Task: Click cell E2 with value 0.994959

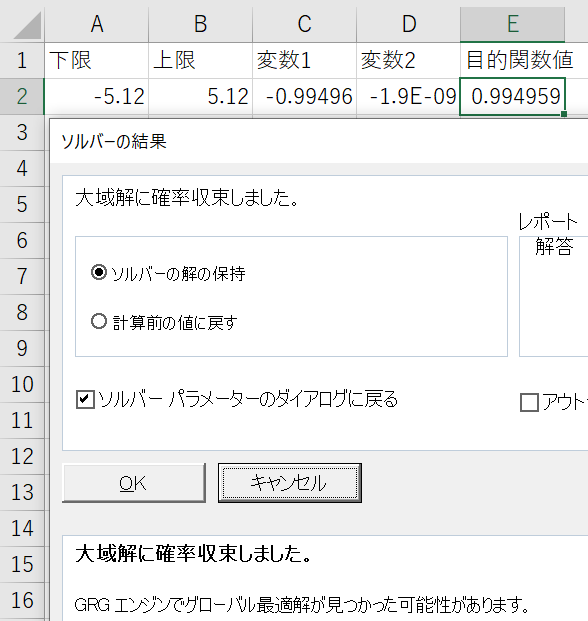Action: 512,97
